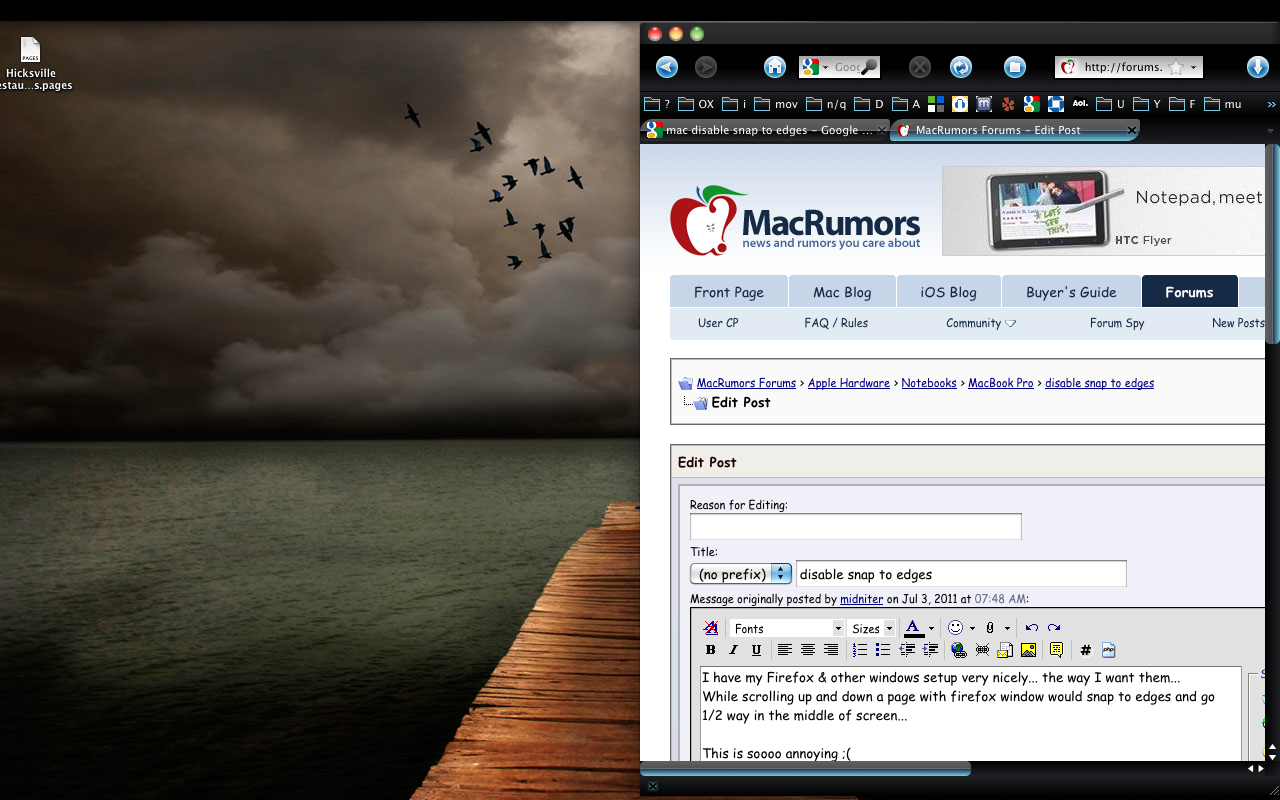Insert unordered bullet list
This screenshot has height=800, width=1280.
pyautogui.click(x=883, y=650)
